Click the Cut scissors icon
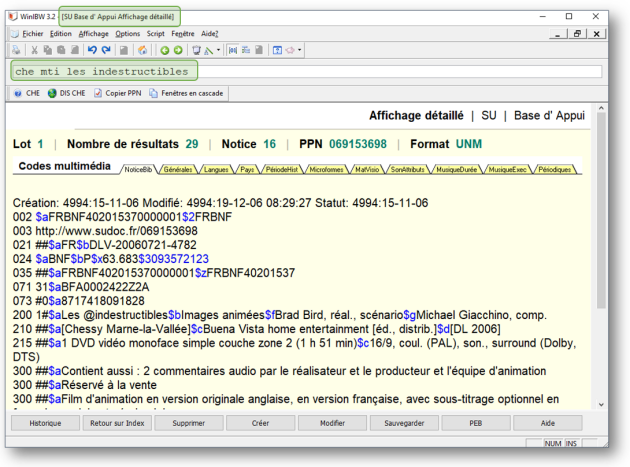630x467 pixels. [35, 50]
